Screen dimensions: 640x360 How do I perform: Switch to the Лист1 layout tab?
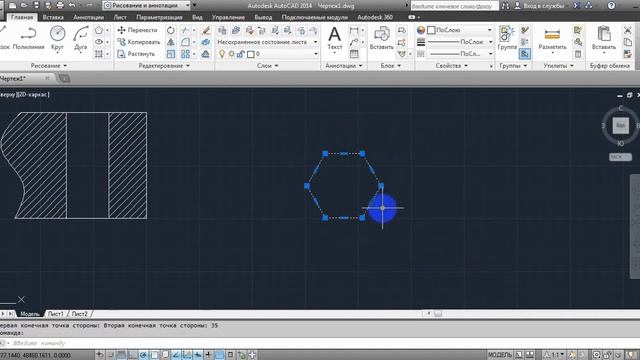tap(56, 314)
